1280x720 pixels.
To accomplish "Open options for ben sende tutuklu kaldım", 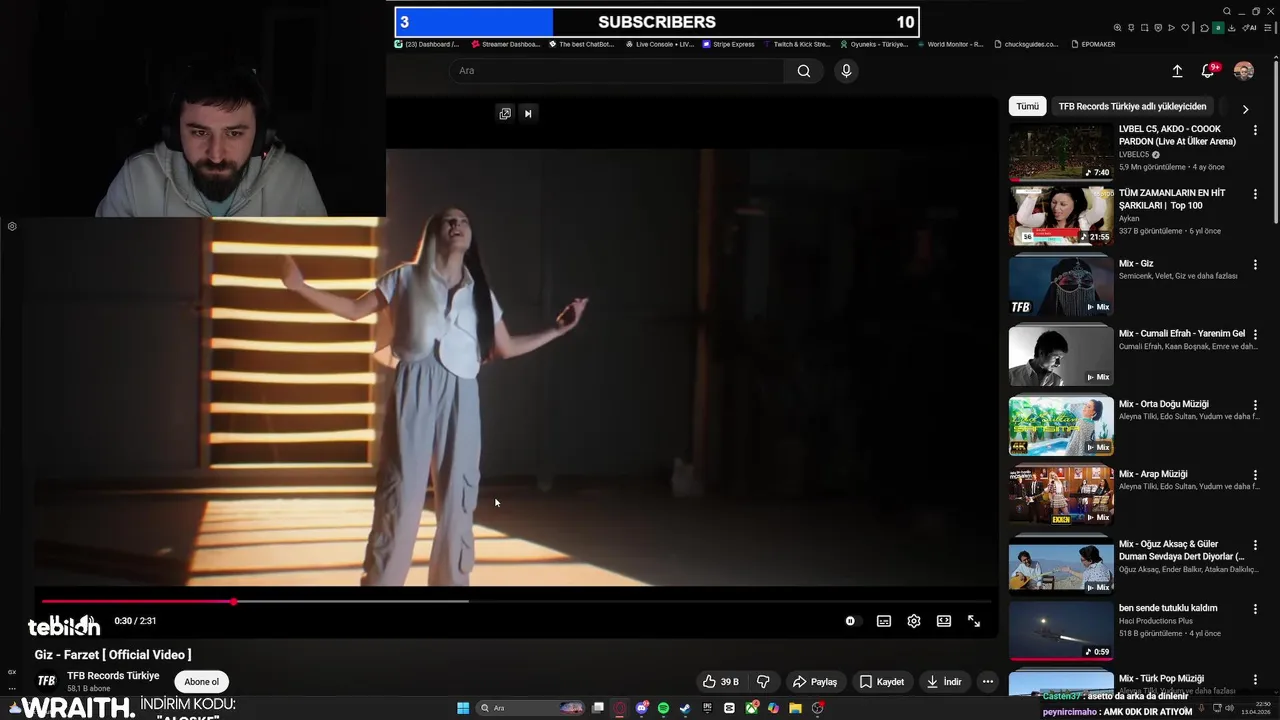I will pos(1255,609).
